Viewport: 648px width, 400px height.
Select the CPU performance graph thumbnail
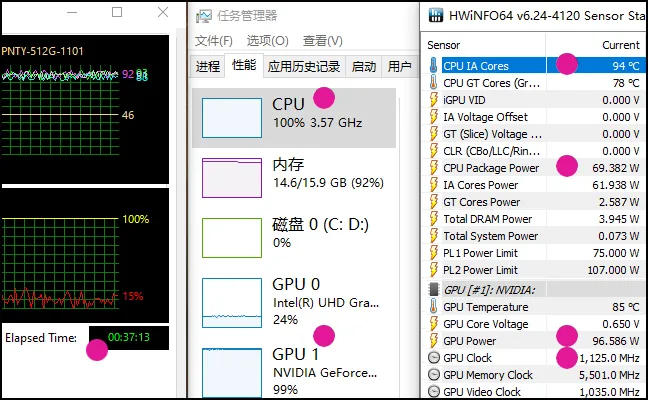pyautogui.click(x=232, y=118)
